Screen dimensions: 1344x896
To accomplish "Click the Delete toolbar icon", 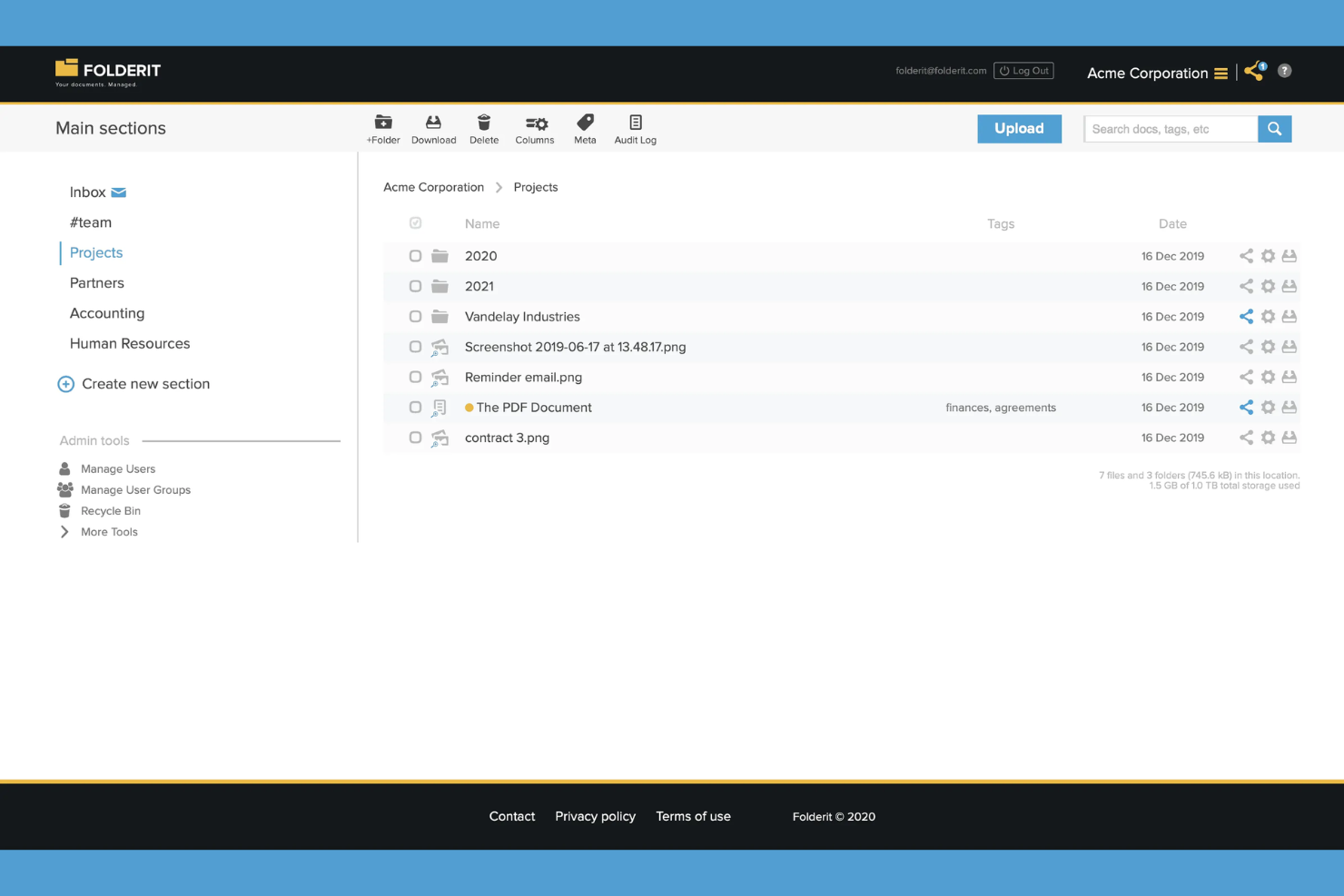I will (483, 127).
